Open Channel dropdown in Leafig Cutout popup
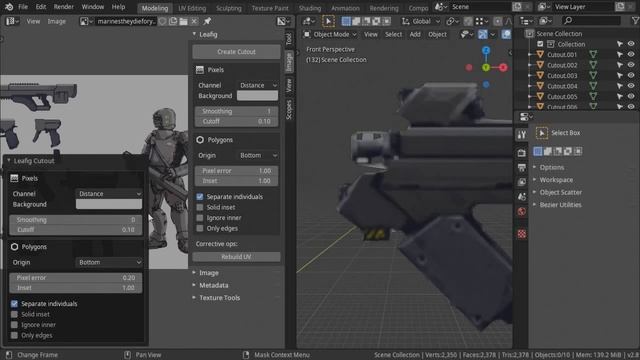 tap(109, 194)
